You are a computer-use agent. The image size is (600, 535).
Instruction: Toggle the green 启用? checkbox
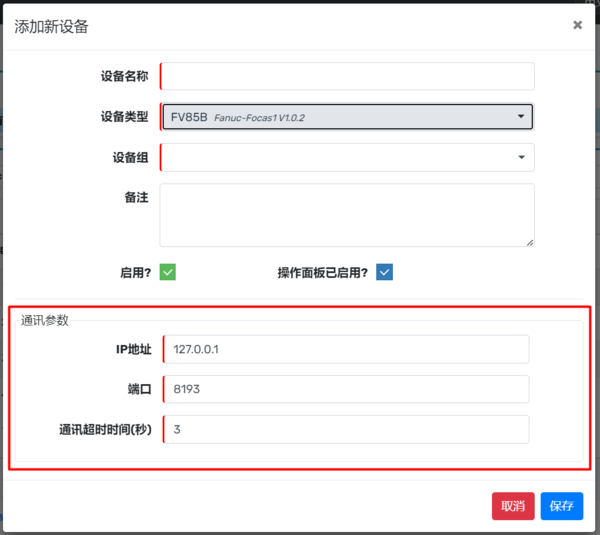168,272
